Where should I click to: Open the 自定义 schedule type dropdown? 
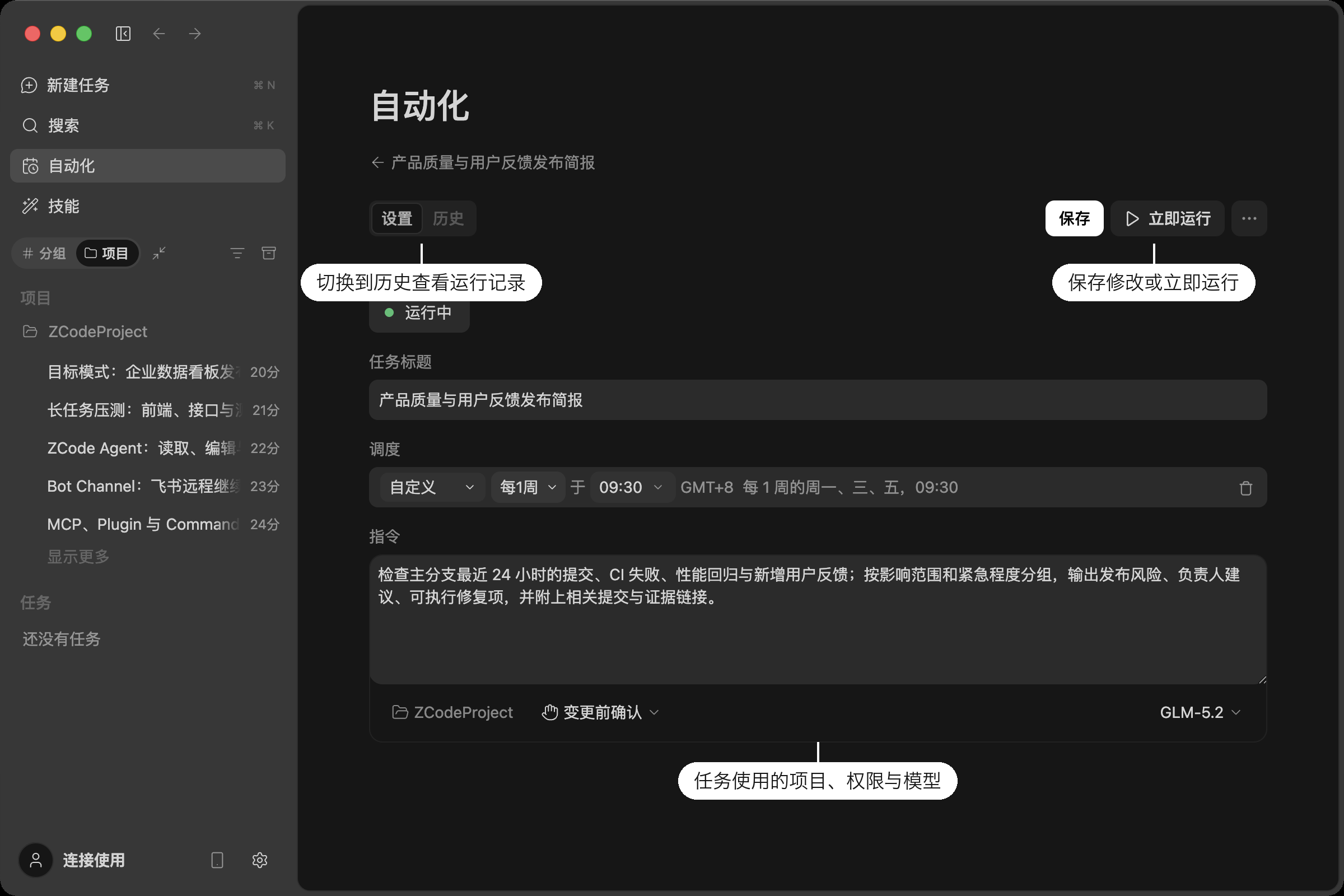tap(432, 487)
